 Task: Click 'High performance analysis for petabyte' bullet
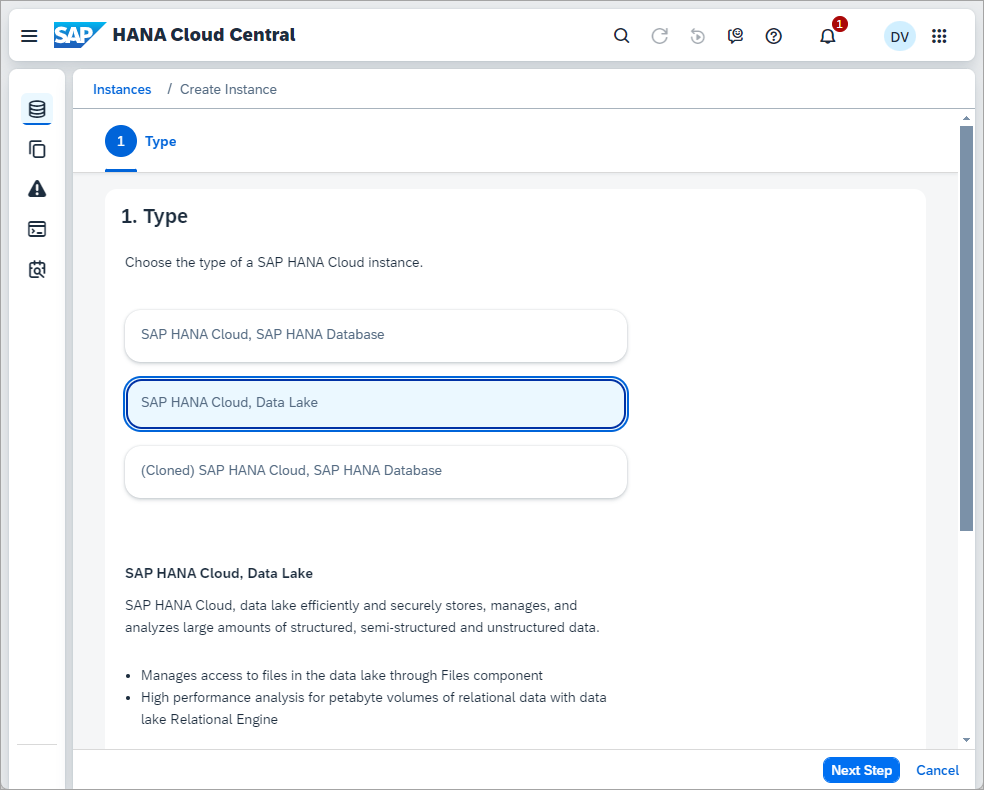[x=373, y=708]
